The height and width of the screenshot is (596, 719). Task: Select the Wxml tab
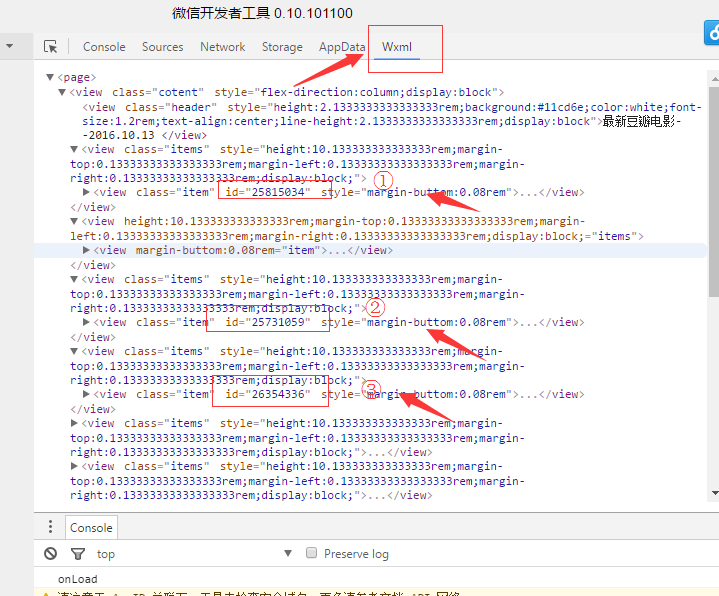click(x=397, y=47)
